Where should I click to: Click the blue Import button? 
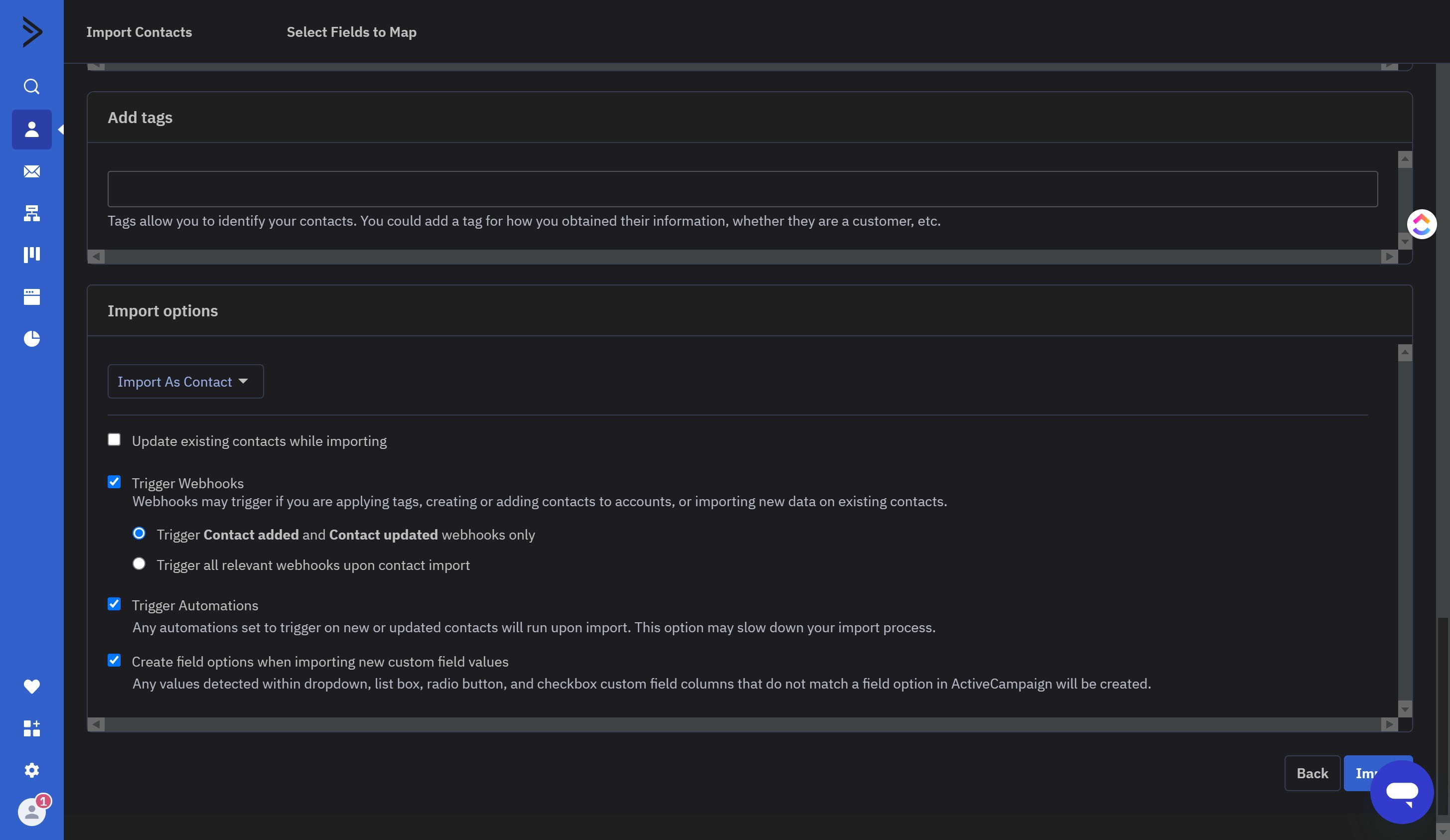click(1360, 773)
